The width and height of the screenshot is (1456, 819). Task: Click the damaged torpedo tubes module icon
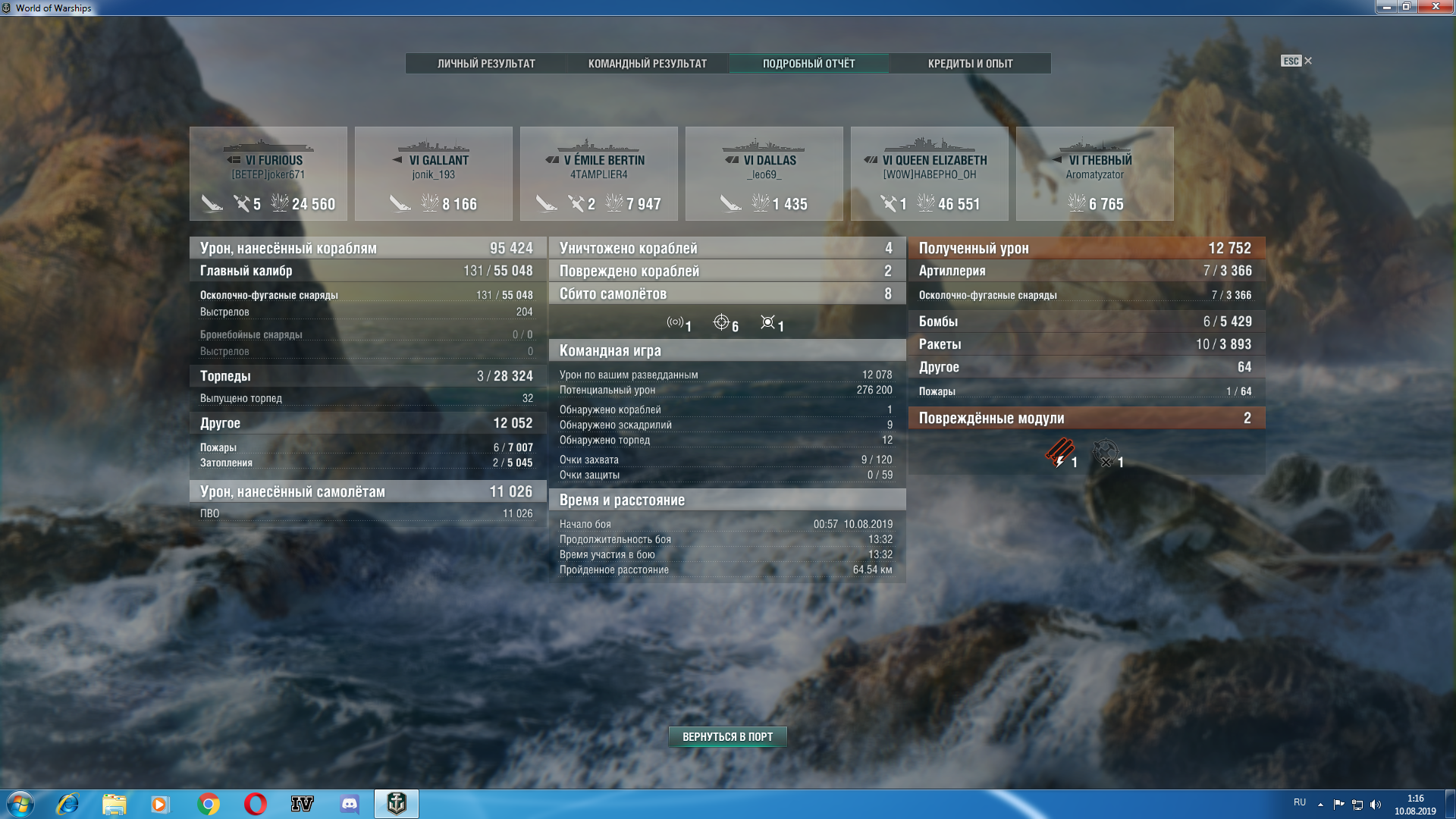(x=1059, y=453)
